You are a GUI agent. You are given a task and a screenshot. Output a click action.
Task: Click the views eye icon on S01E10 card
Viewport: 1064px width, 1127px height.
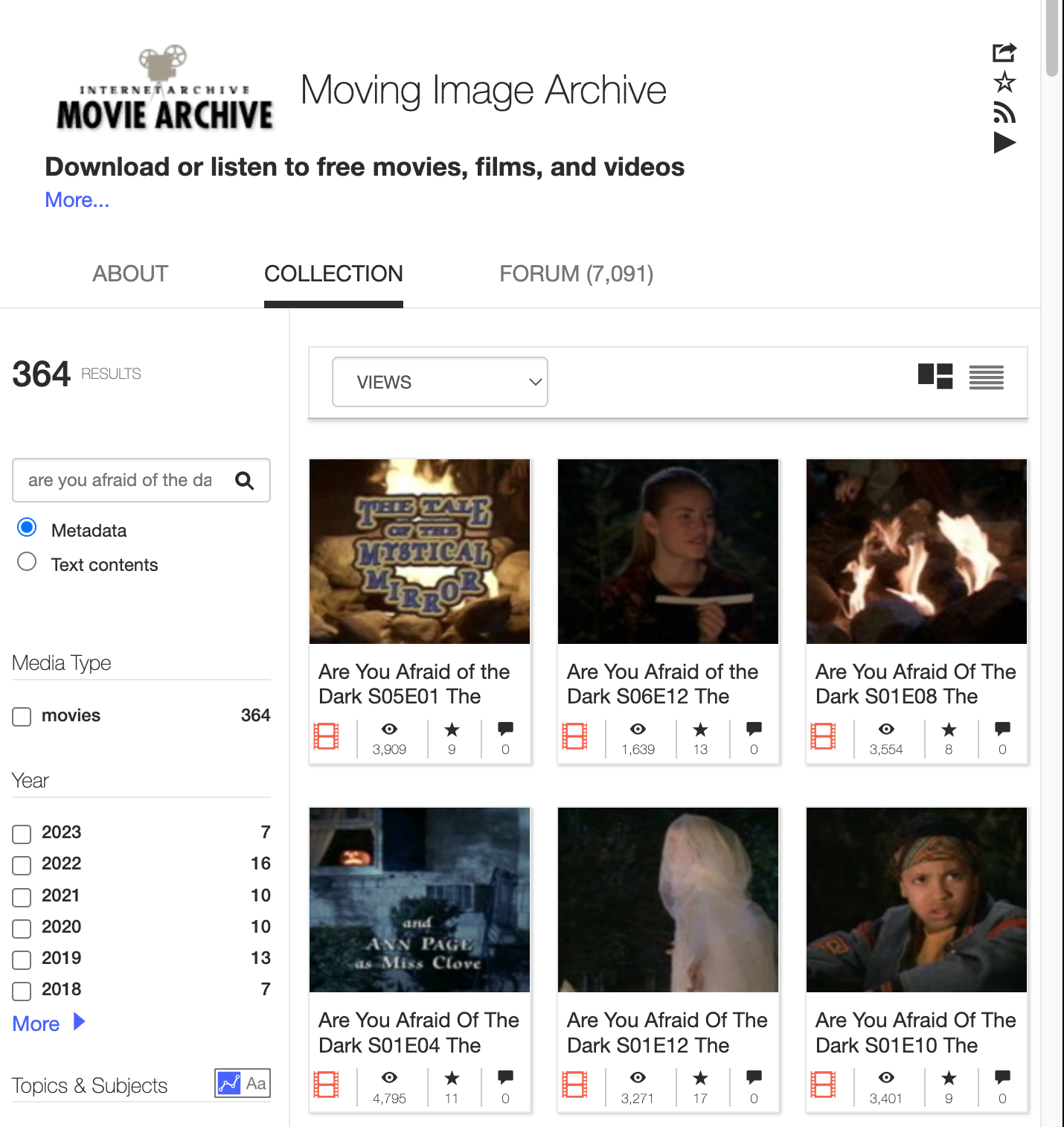[886, 1078]
